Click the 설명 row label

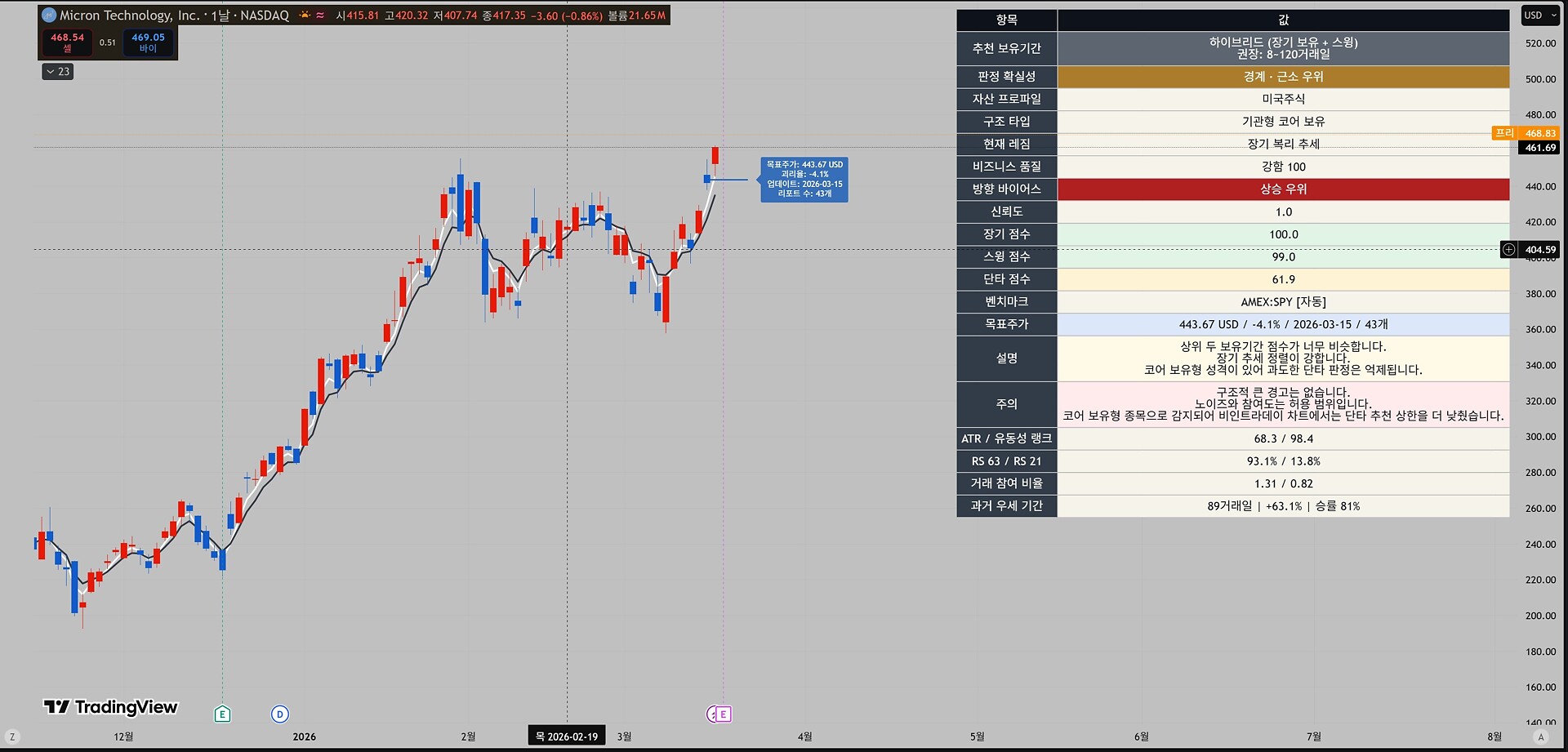tap(1007, 358)
